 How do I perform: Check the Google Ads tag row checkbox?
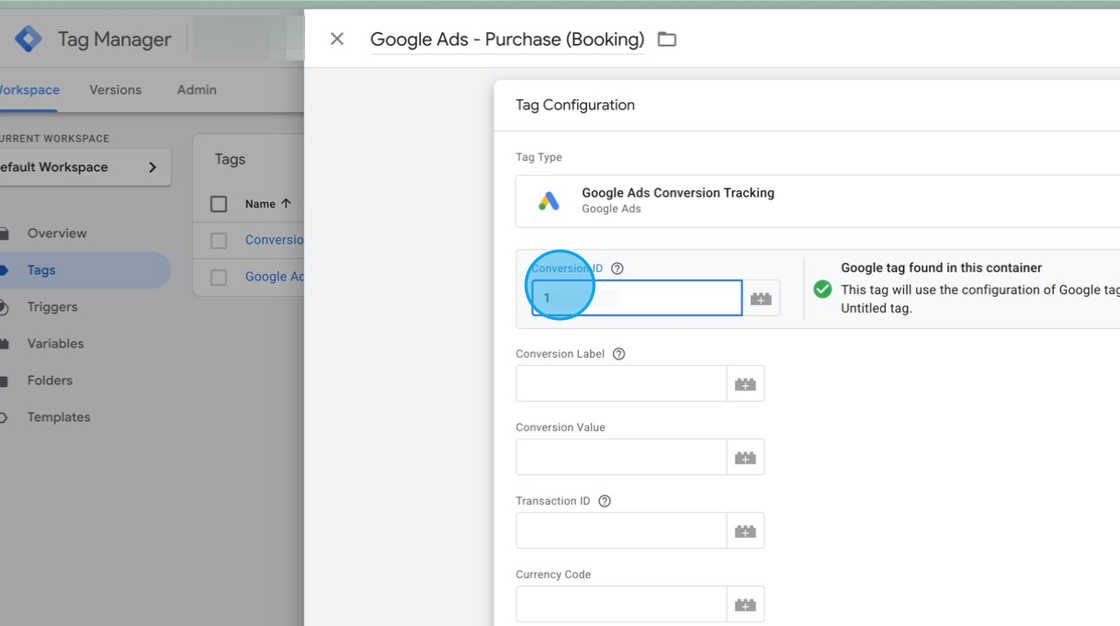[x=219, y=277]
